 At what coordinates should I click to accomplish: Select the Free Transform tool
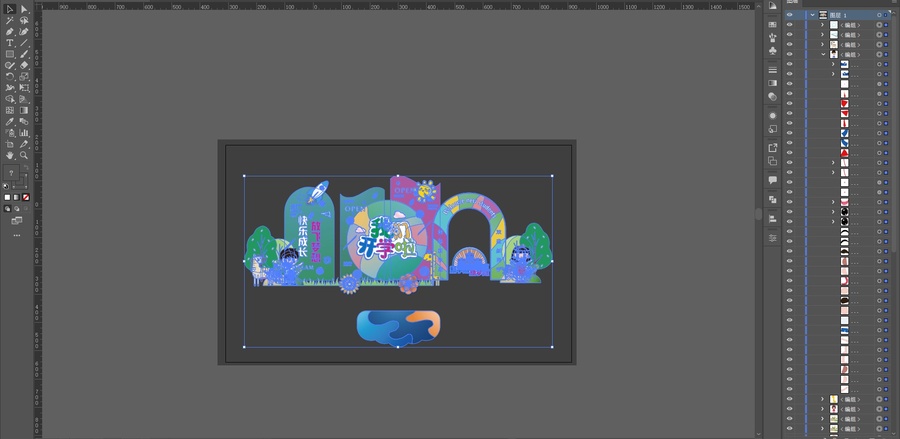(24, 88)
